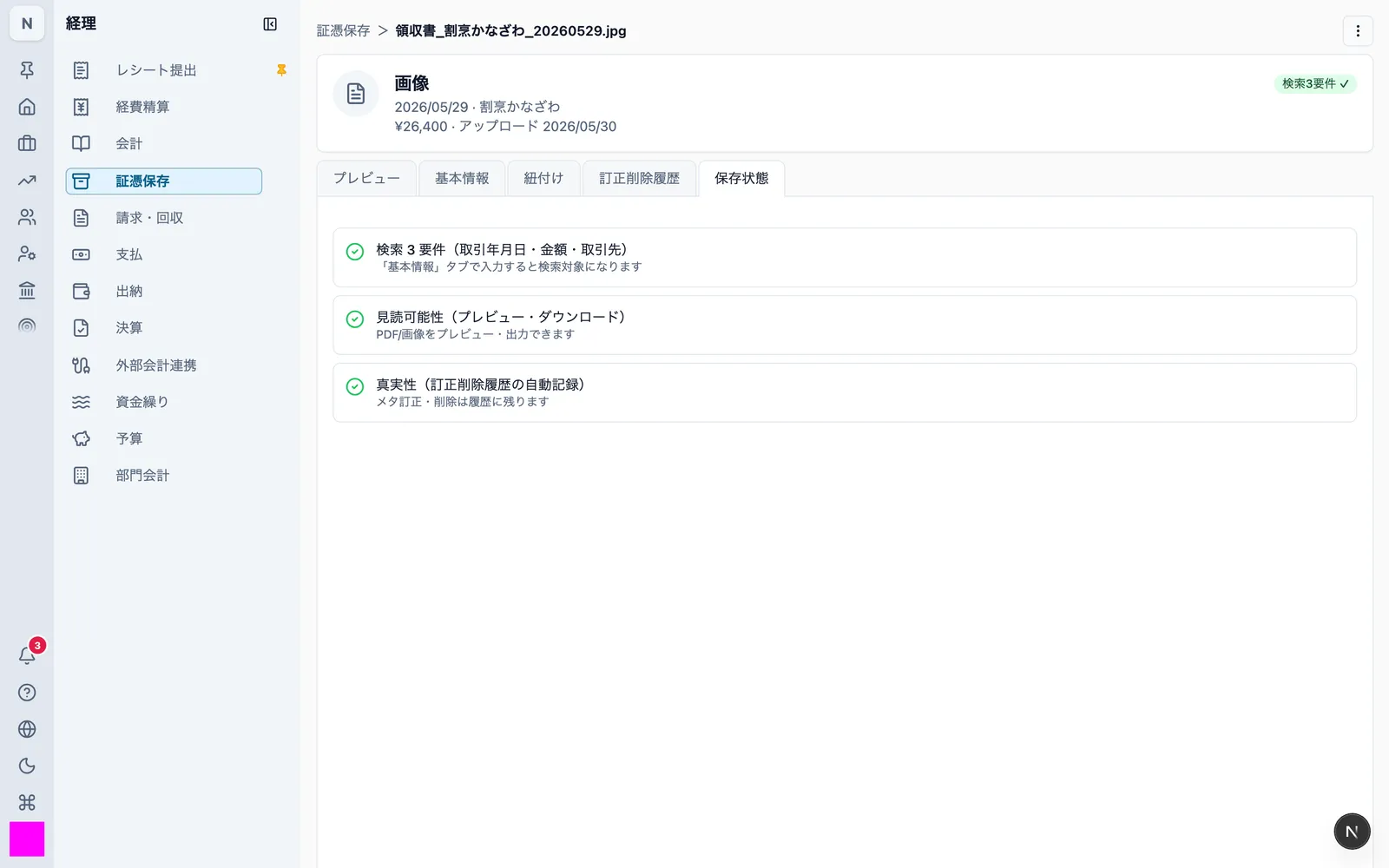Click the 出納 wallet icon
This screenshot has height=868, width=1389.
pos(81,291)
